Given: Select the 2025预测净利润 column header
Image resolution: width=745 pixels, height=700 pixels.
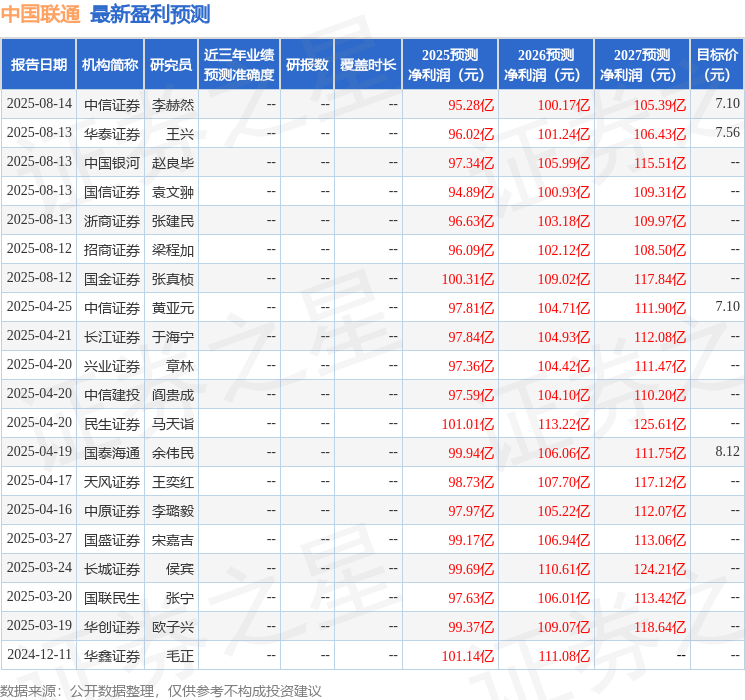Looking at the screenshot, I should tap(450, 65).
